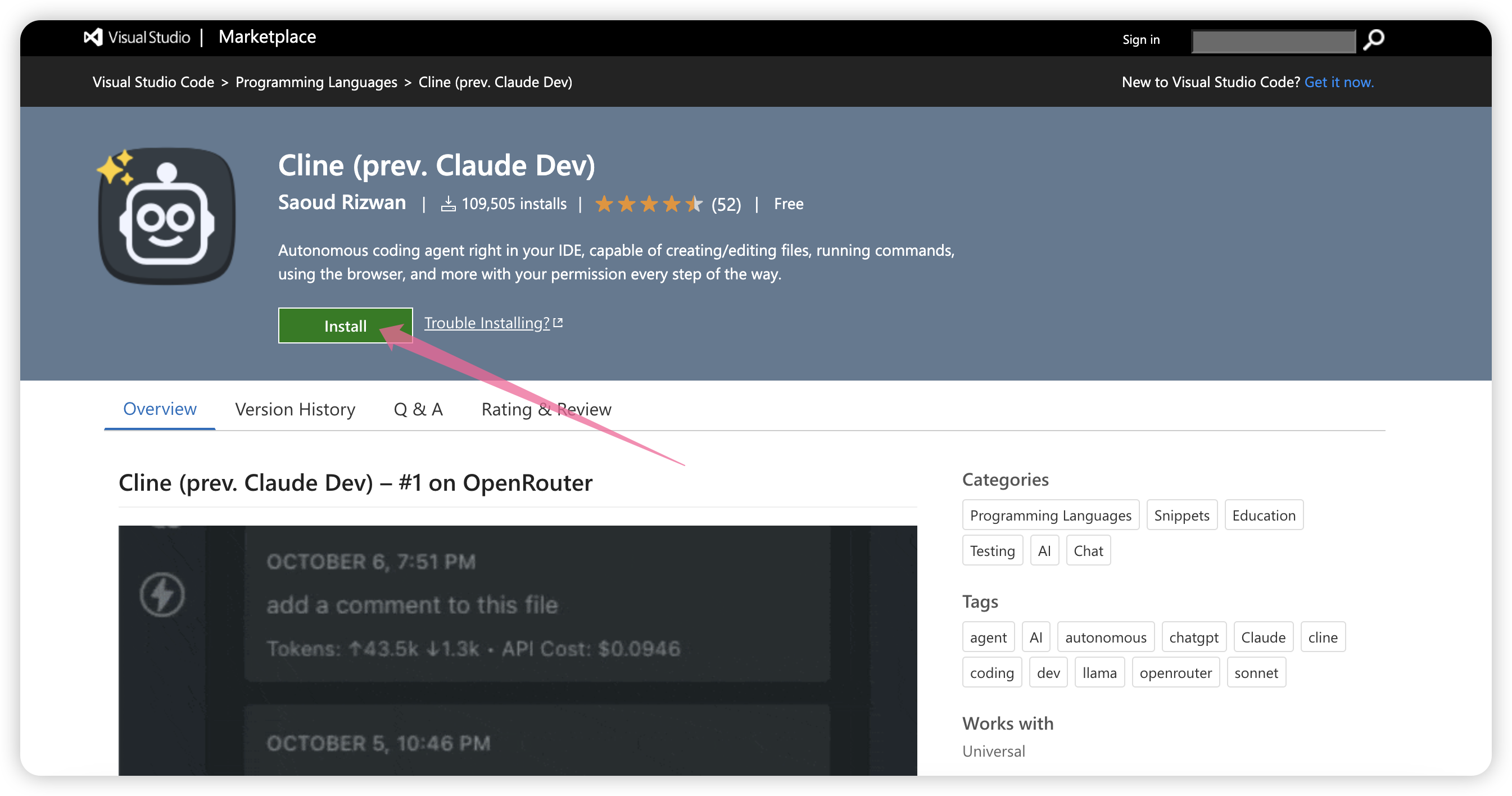Focus the marketplace search field
The image size is (1512, 796).
(x=1274, y=41)
